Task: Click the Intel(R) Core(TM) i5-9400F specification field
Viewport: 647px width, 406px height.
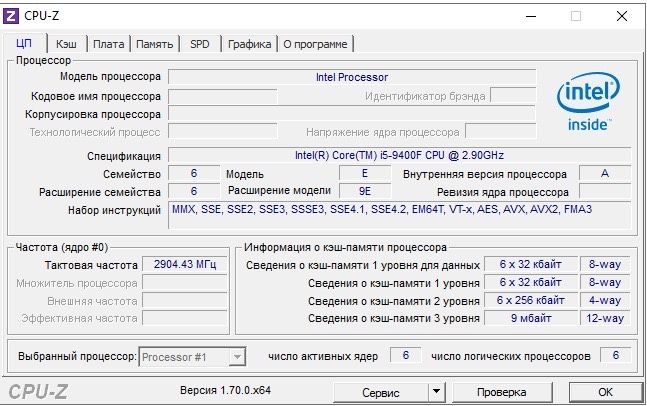Action: pos(399,156)
